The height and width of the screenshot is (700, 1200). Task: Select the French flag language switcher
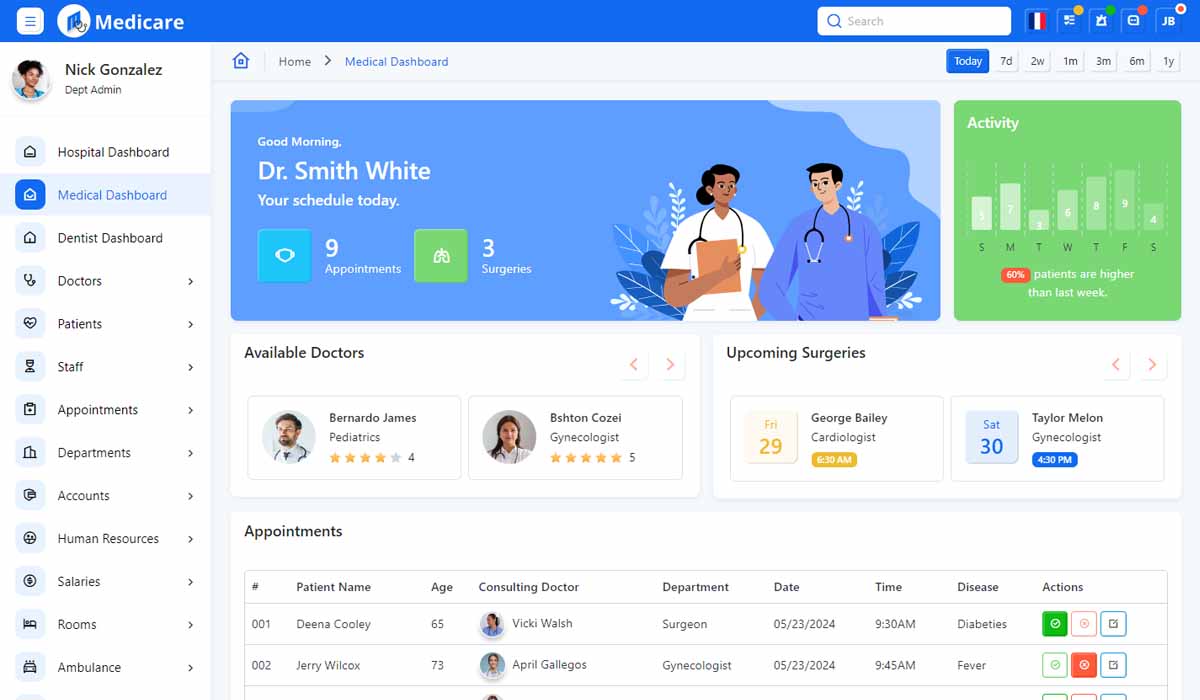[1037, 19]
